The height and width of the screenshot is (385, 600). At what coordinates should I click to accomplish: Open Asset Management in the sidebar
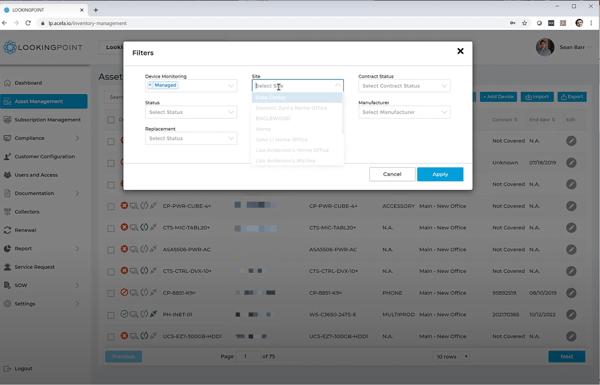point(44,101)
